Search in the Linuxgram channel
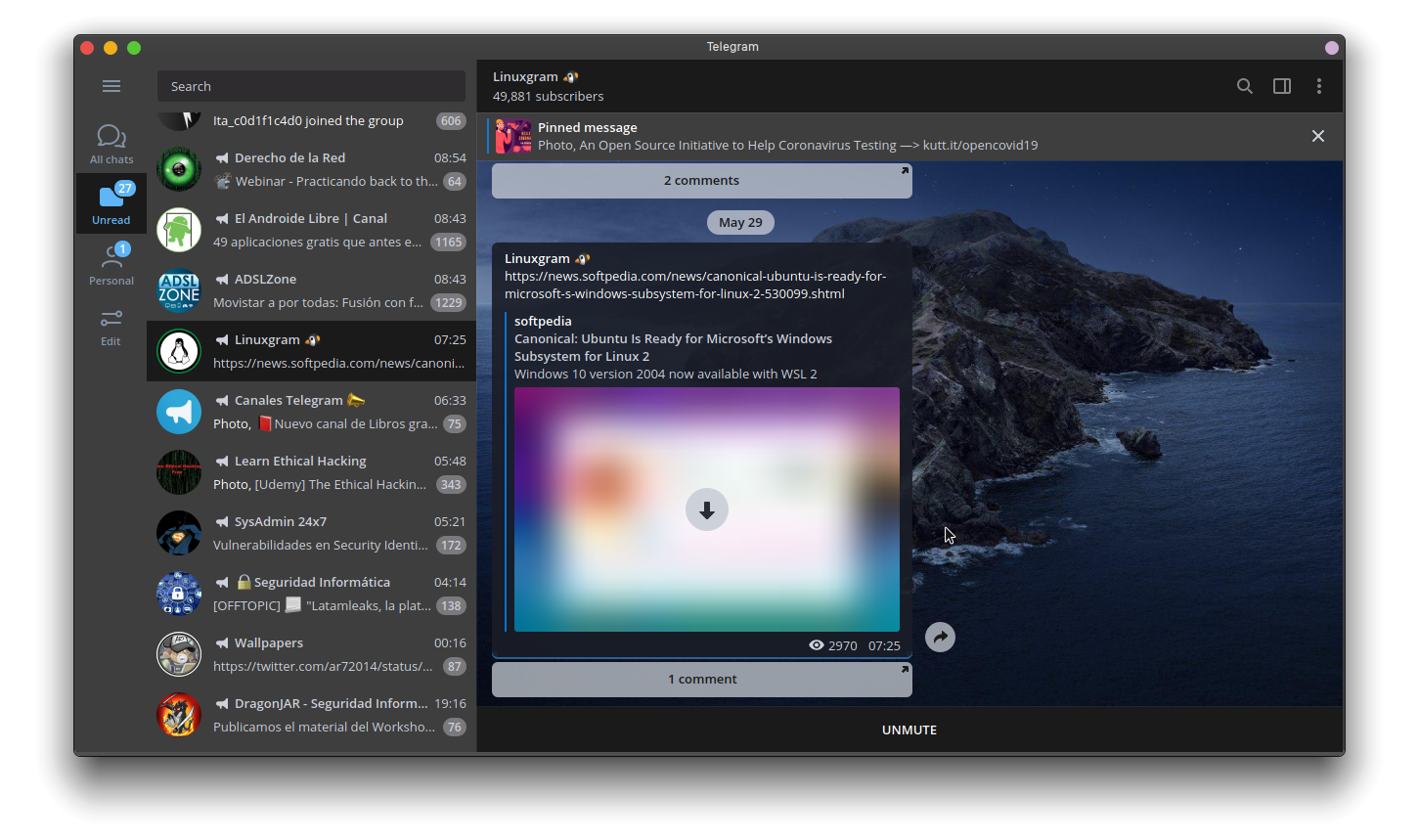 coord(1245,86)
